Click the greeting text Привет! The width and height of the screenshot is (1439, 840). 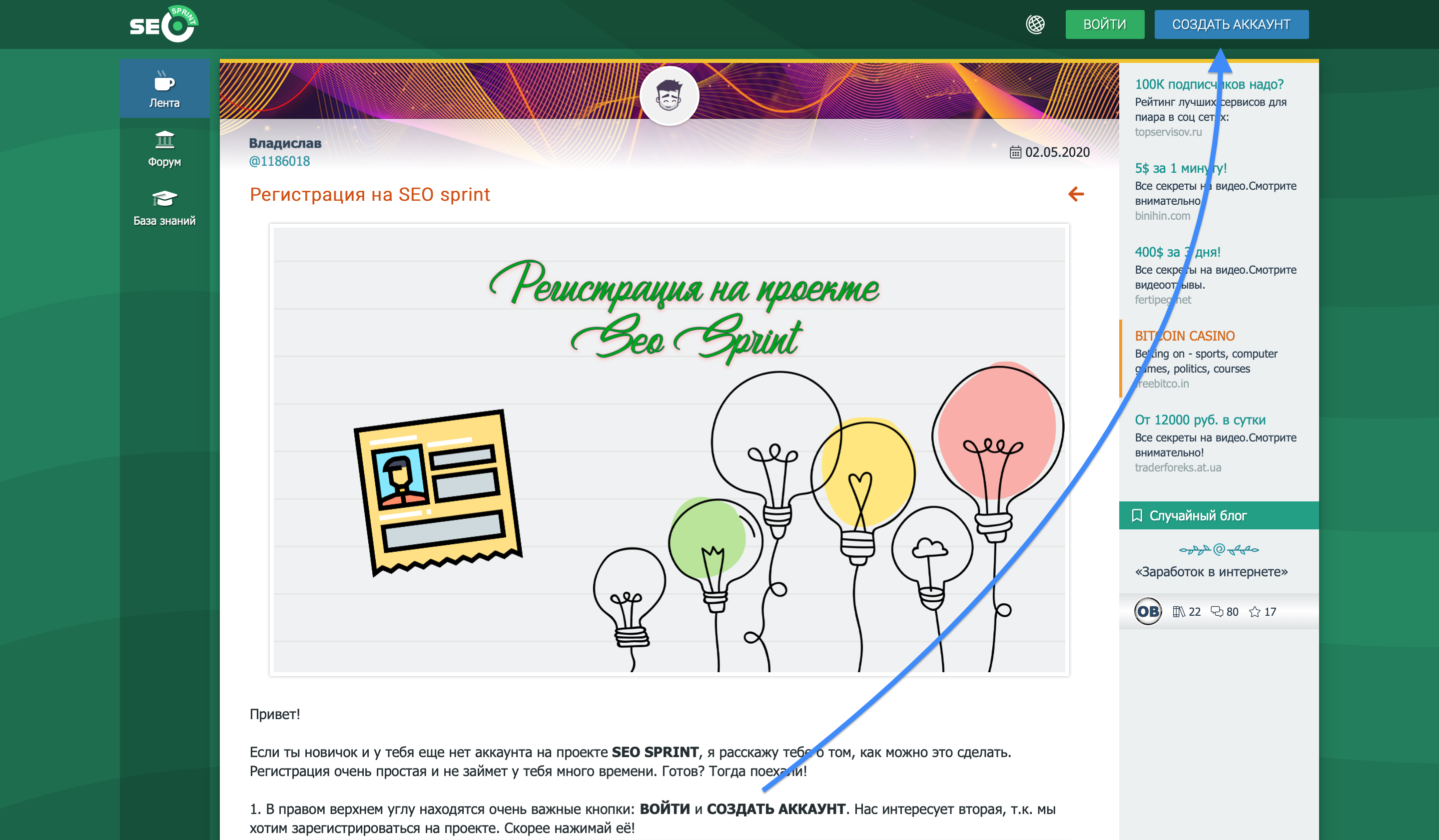[x=275, y=715]
